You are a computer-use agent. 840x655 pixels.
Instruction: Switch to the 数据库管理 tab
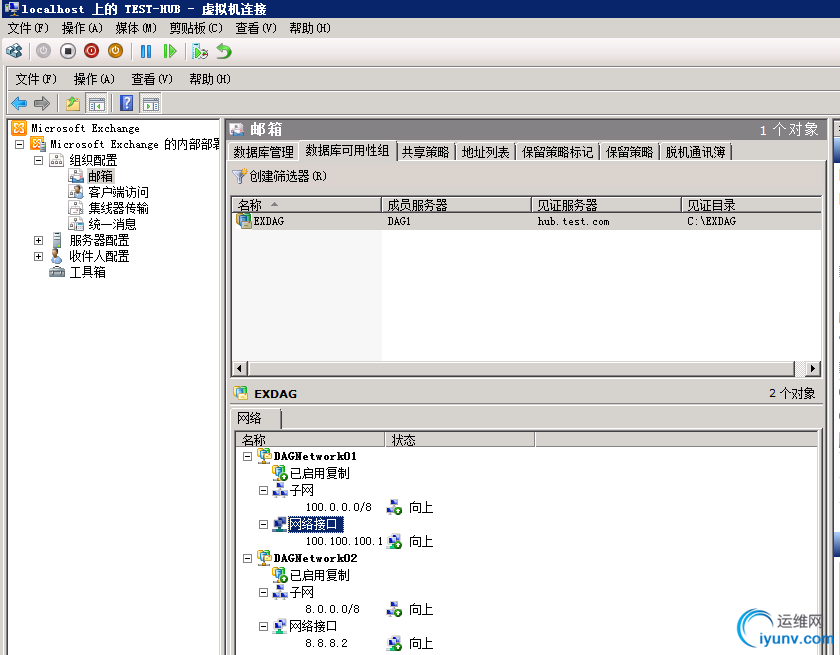[263, 152]
